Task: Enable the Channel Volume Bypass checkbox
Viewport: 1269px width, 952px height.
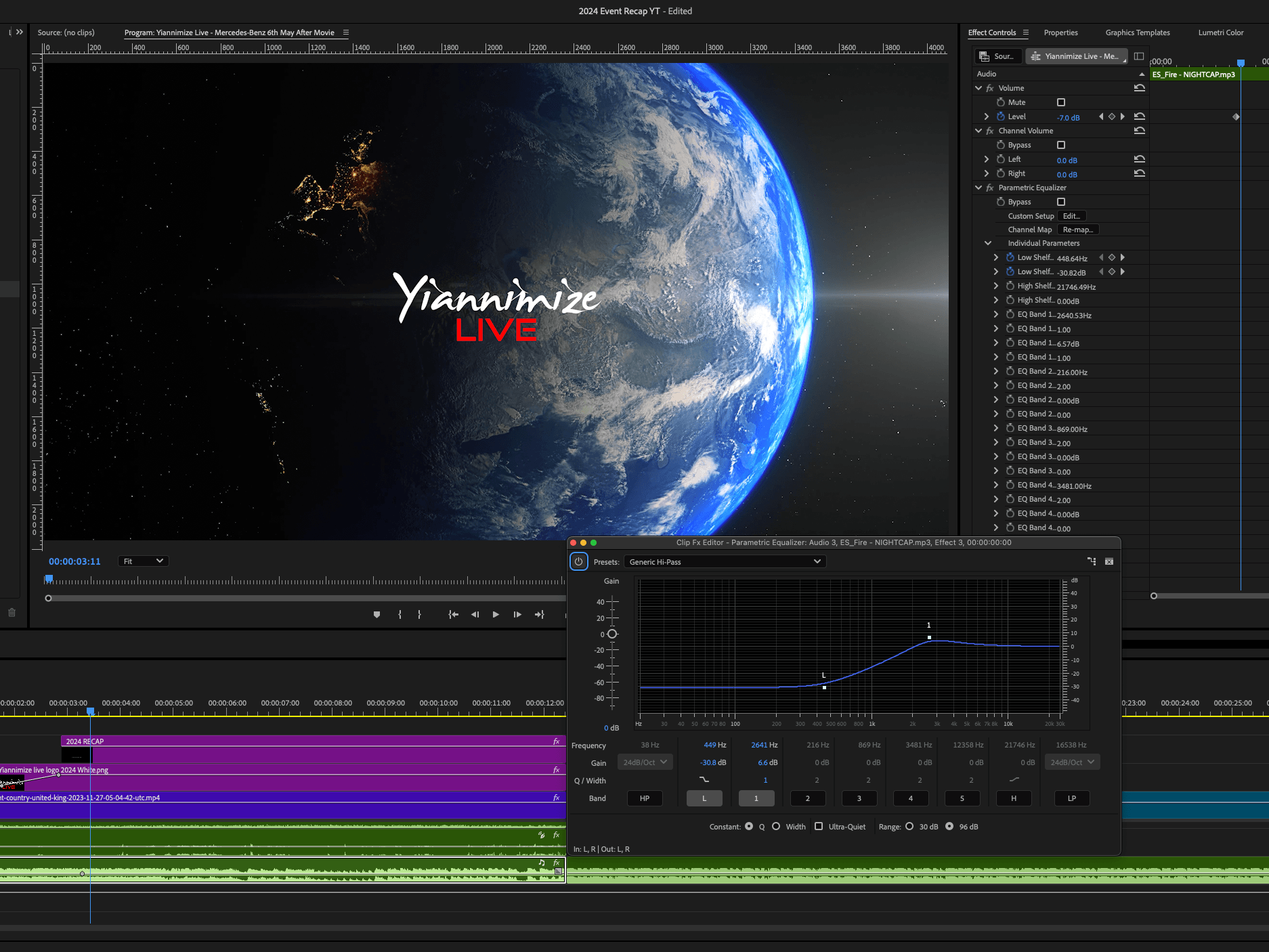Action: tap(1061, 145)
